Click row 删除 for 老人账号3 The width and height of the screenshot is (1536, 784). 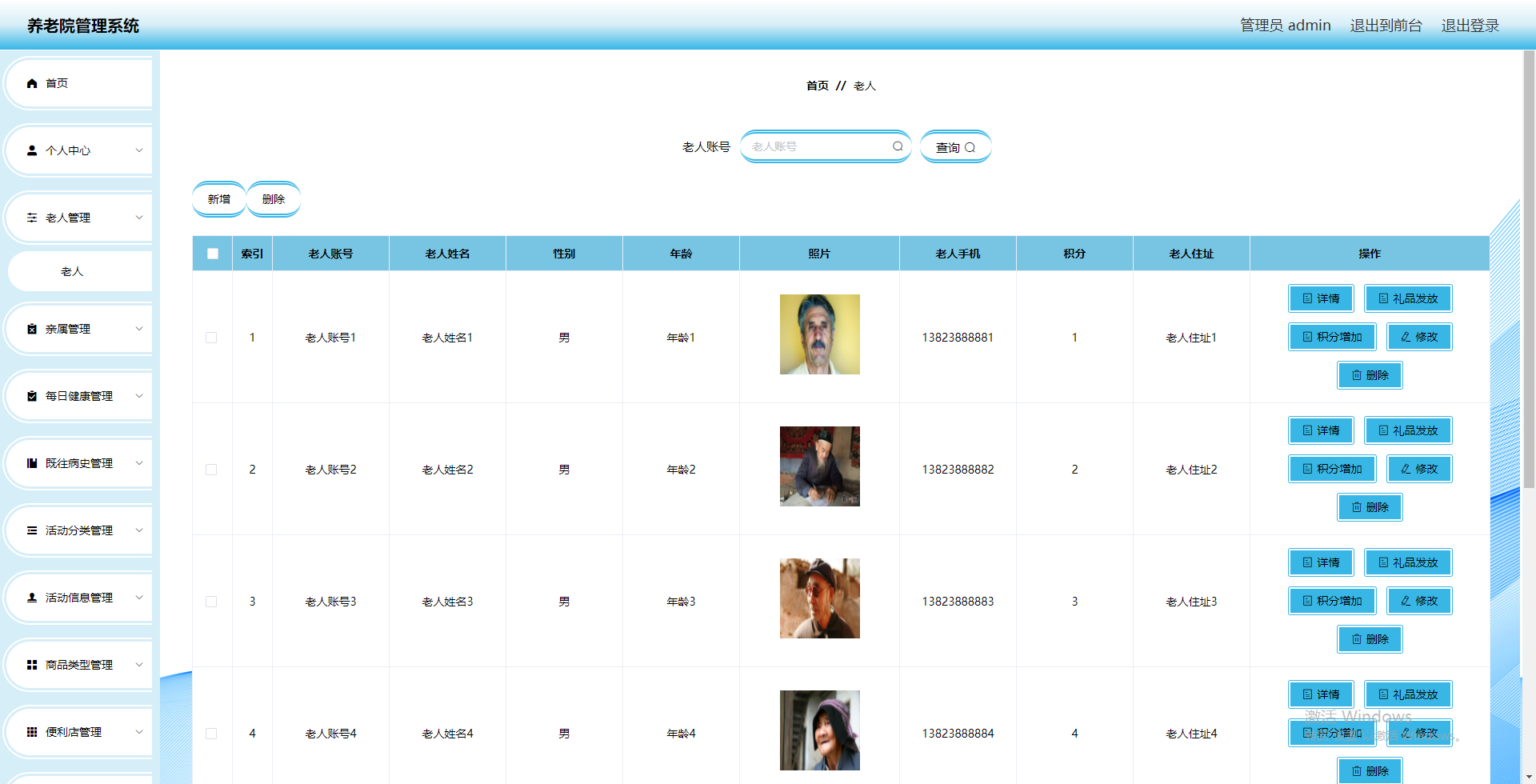(x=1370, y=639)
